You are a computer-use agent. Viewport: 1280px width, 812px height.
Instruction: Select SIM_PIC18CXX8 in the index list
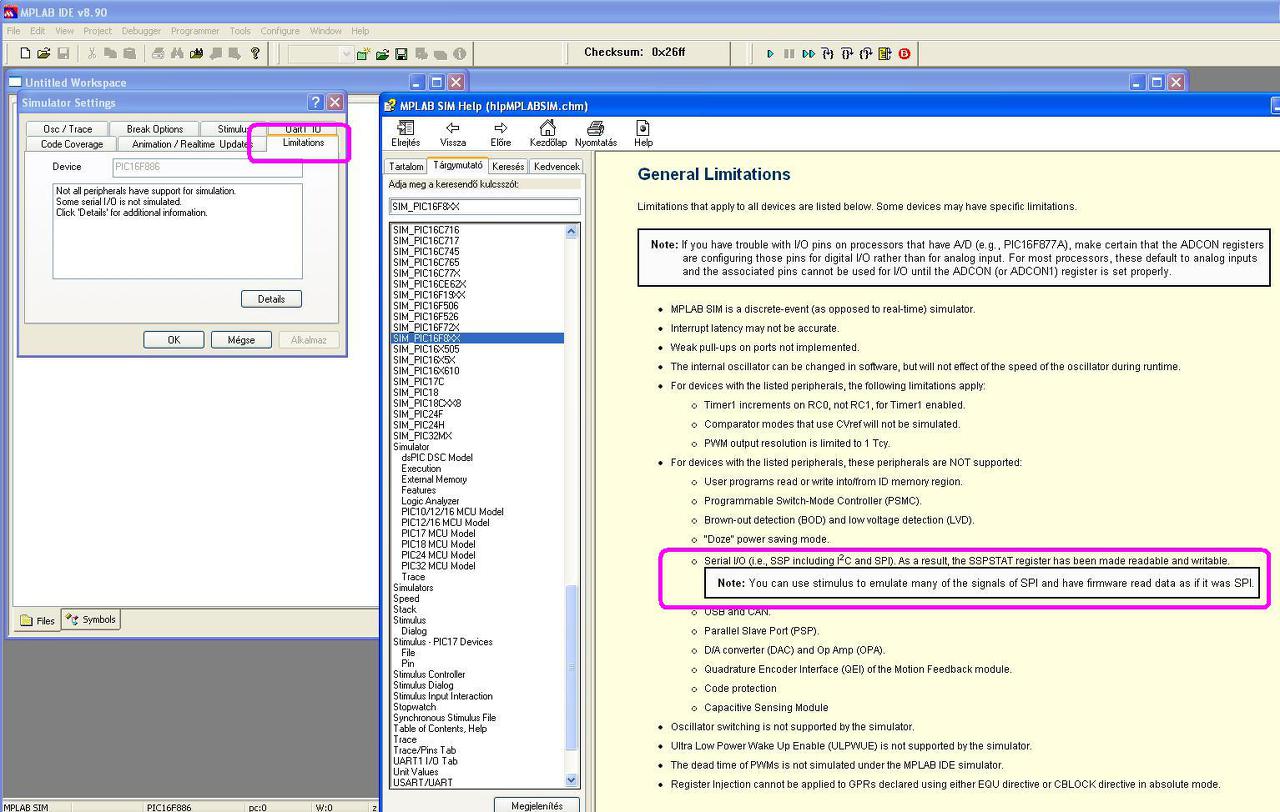[x=427, y=404]
